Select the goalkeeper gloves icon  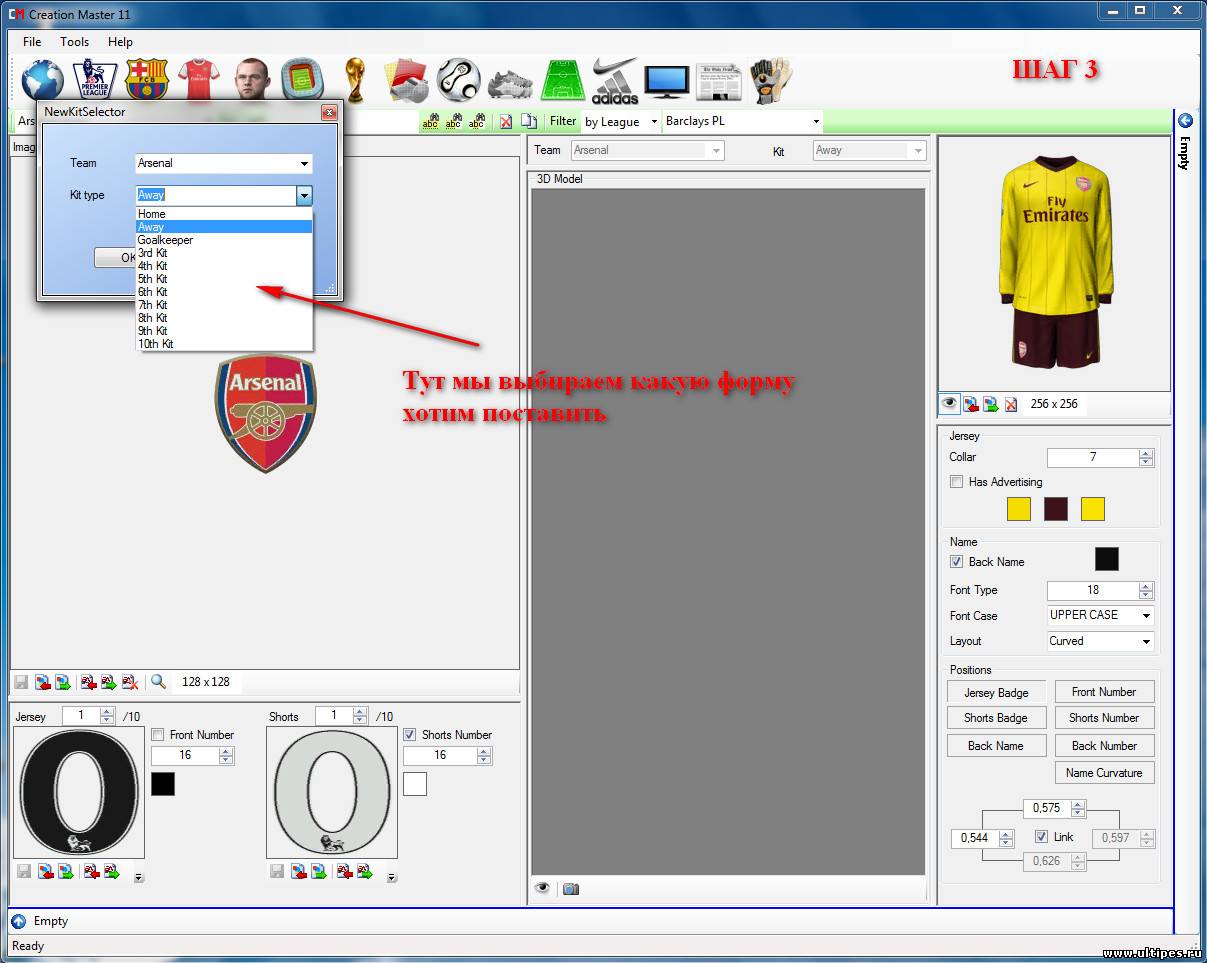(771, 80)
